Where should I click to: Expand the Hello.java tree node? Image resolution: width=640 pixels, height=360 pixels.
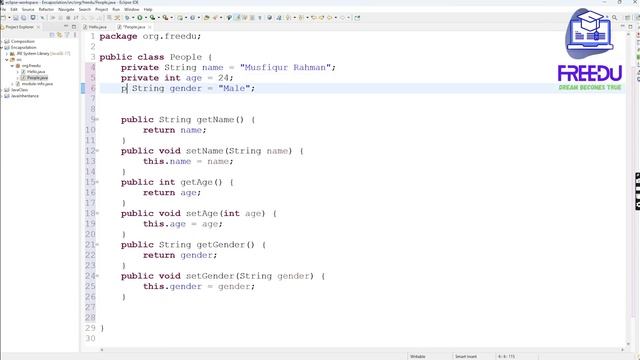(x=18, y=72)
